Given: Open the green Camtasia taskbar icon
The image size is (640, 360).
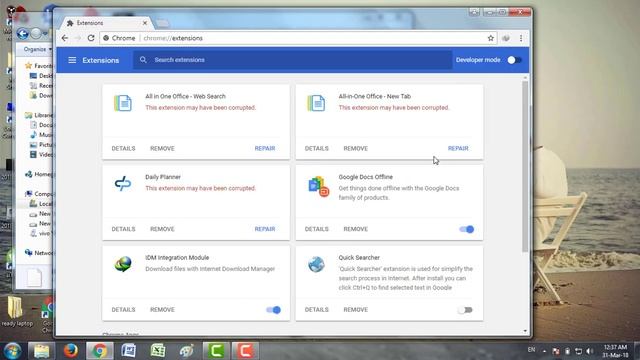Looking at the screenshot, I should point(216,351).
